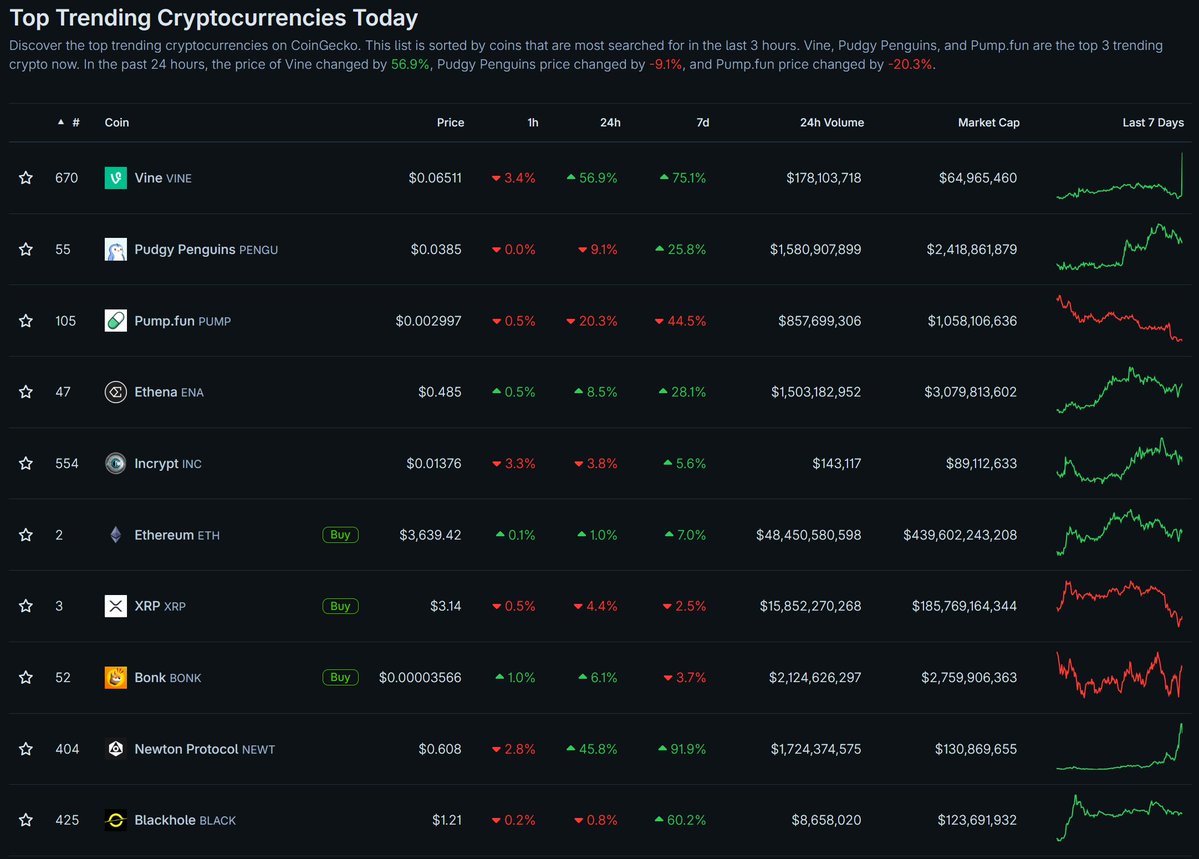
Task: Sort table by Coin column header
Action: point(117,122)
